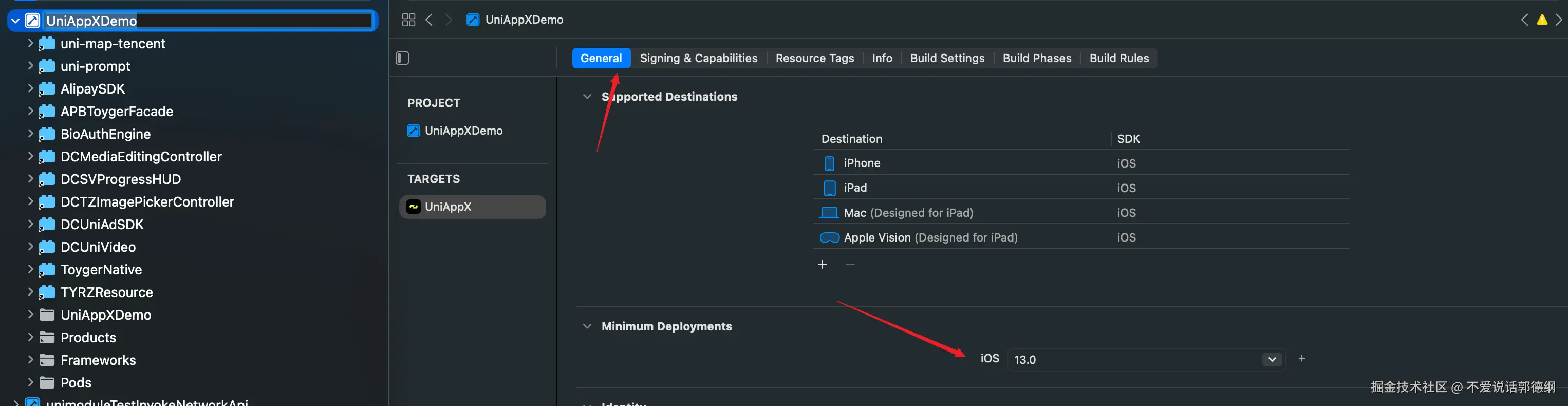This screenshot has width=1568, height=406.
Task: Switch to the Build Settings tab
Action: 947,59
